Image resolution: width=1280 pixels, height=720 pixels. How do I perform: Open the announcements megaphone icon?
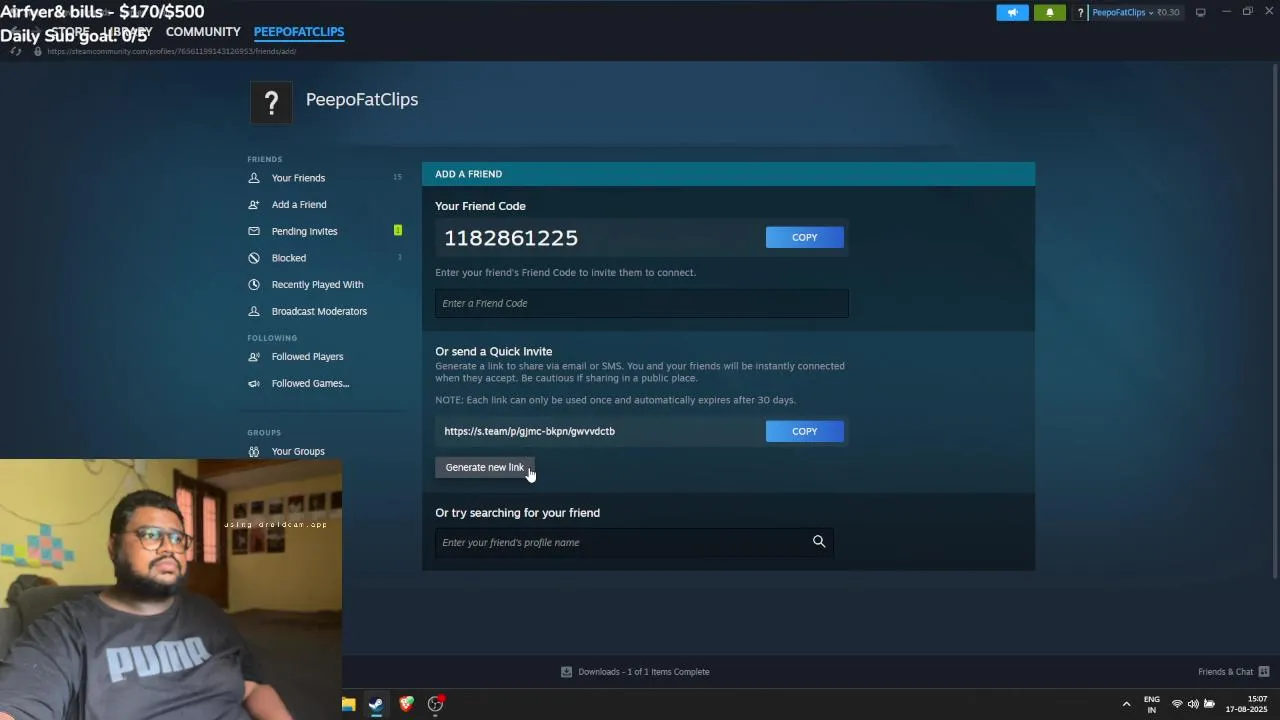(x=1012, y=13)
